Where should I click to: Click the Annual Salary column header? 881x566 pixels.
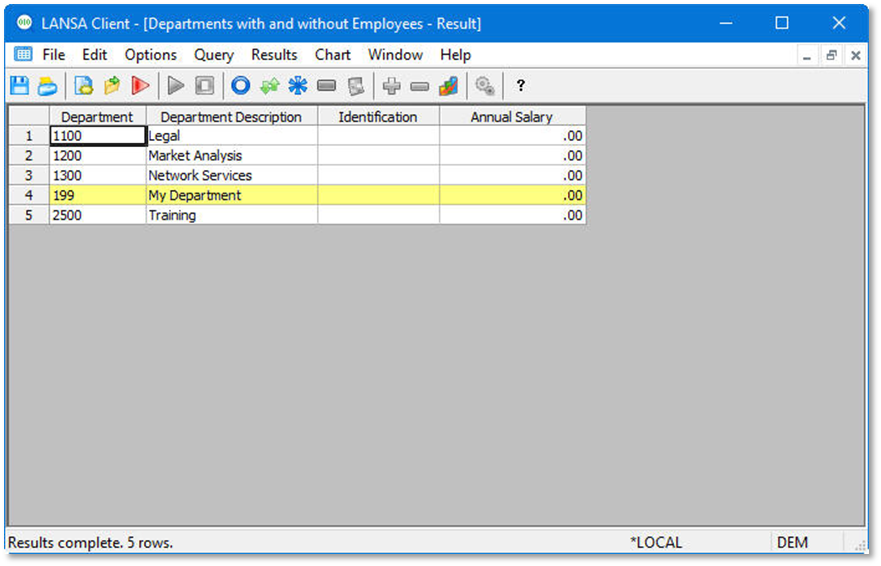coord(512,116)
